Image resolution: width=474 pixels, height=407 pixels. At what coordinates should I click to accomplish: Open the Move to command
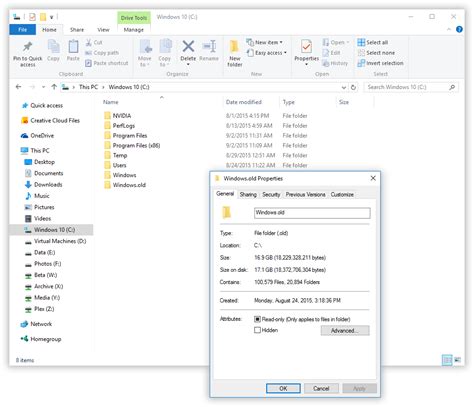pyautogui.click(x=145, y=53)
